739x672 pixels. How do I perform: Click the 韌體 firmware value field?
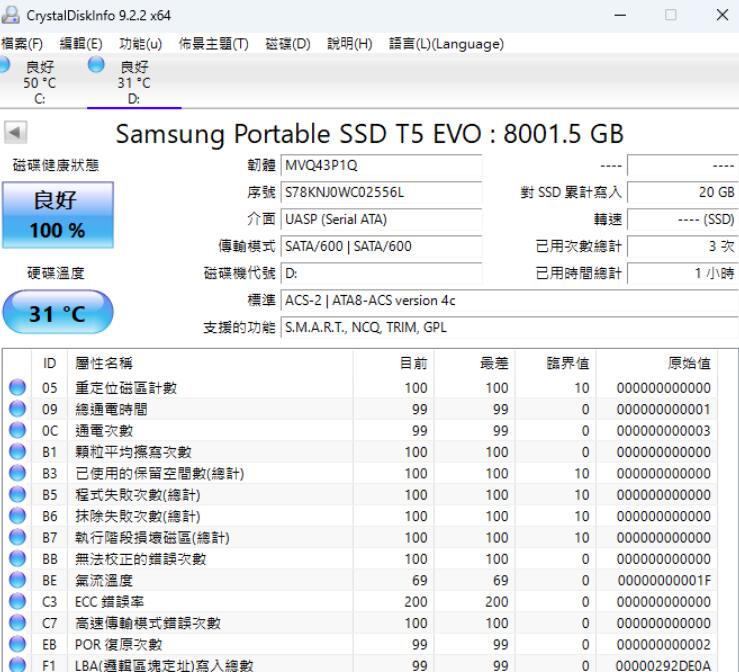click(378, 165)
